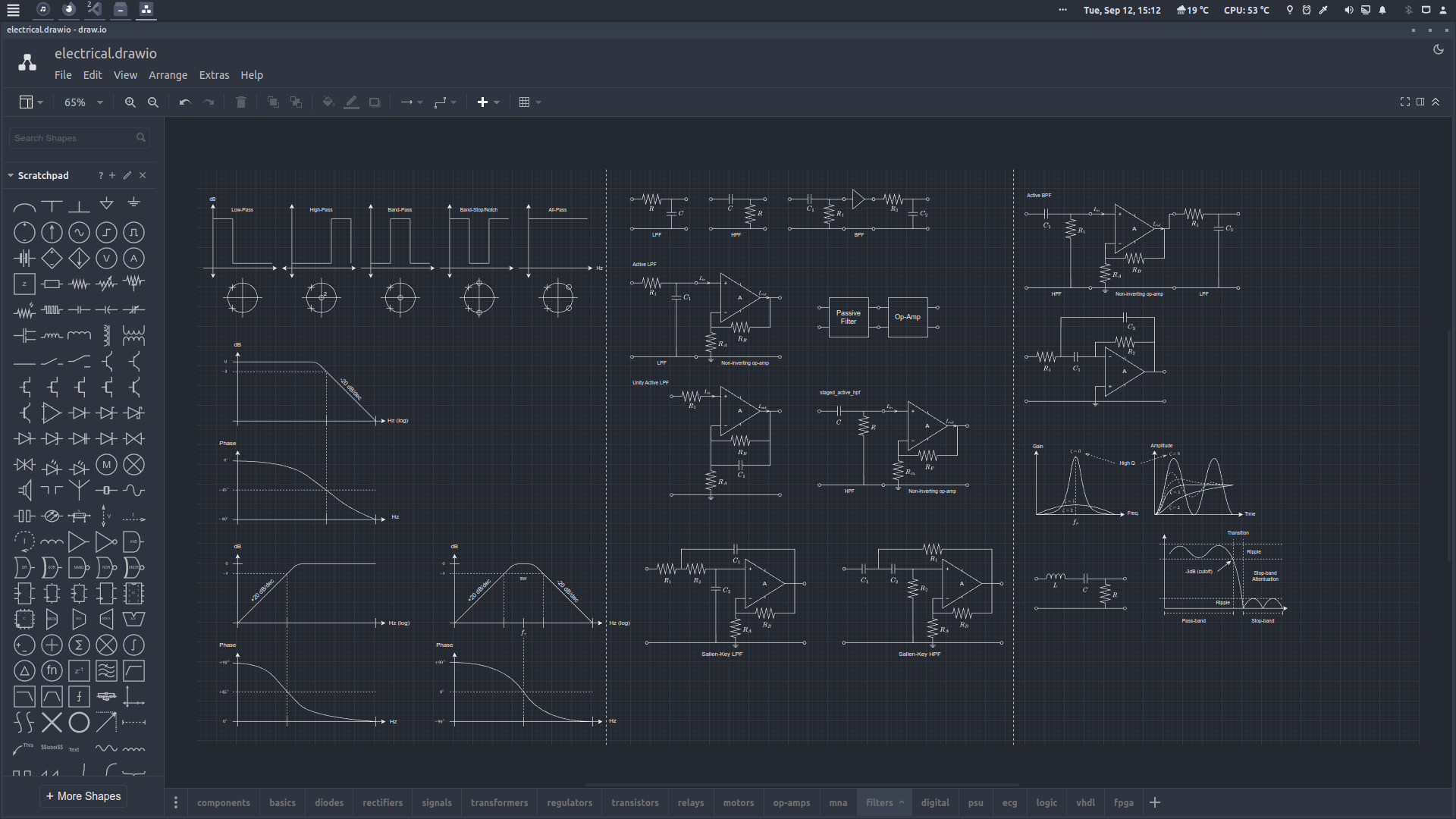Image resolution: width=1456 pixels, height=819 pixels.
Task: Select the AC sine source shape in Scratchpad
Action: tap(79, 233)
